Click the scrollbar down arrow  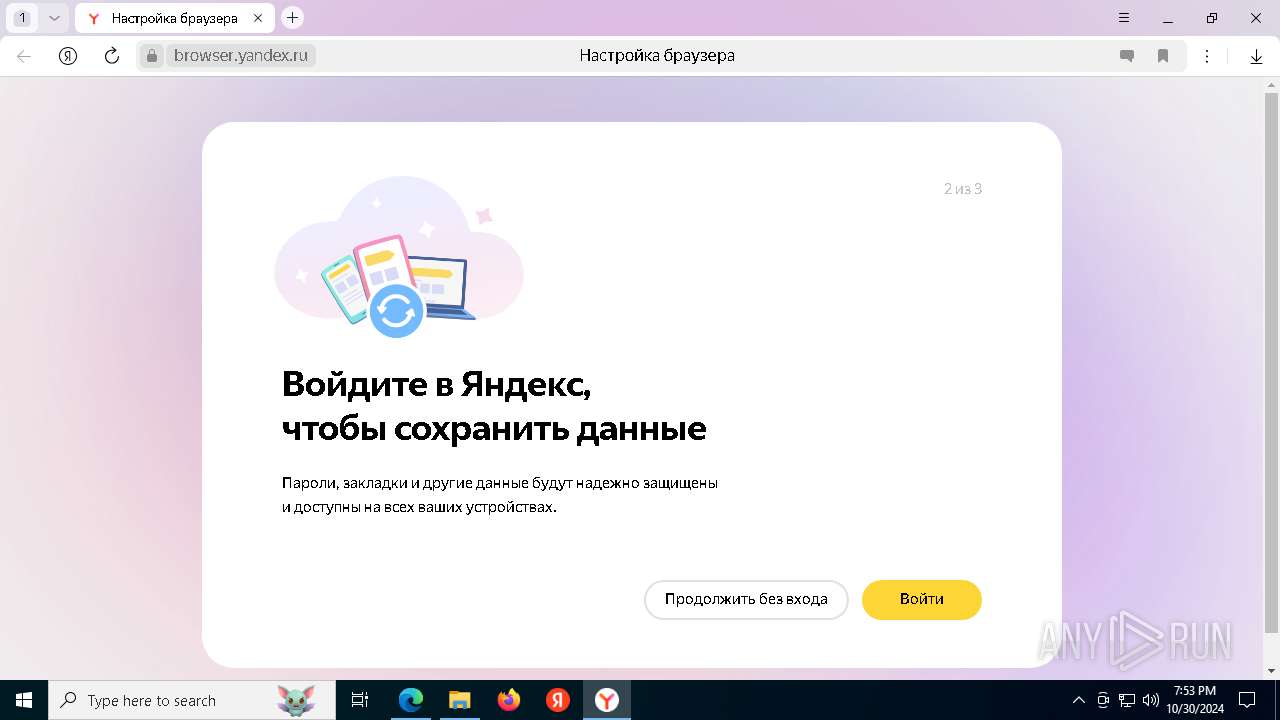tap(1271, 670)
